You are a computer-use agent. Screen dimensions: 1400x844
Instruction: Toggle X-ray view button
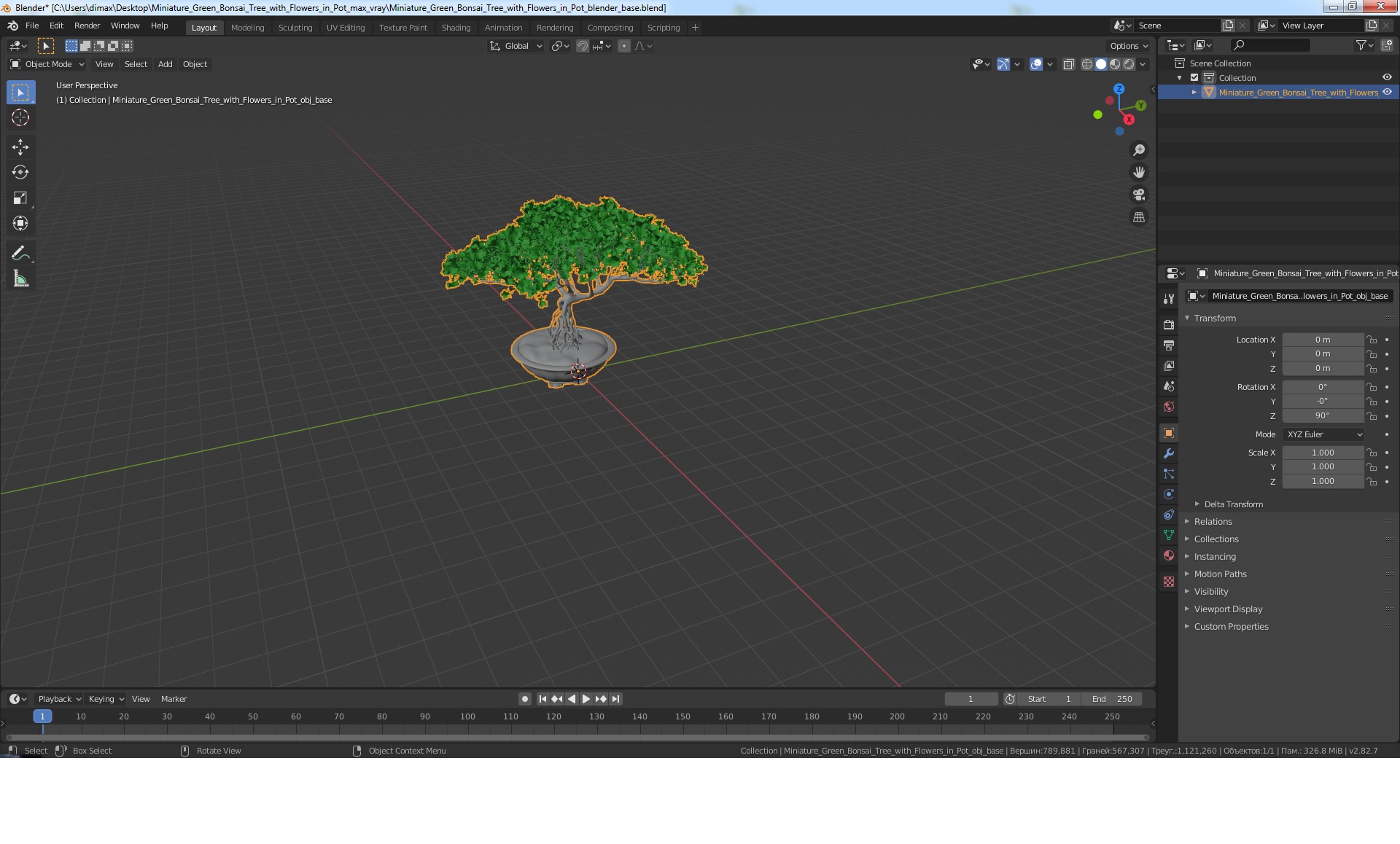1068,64
